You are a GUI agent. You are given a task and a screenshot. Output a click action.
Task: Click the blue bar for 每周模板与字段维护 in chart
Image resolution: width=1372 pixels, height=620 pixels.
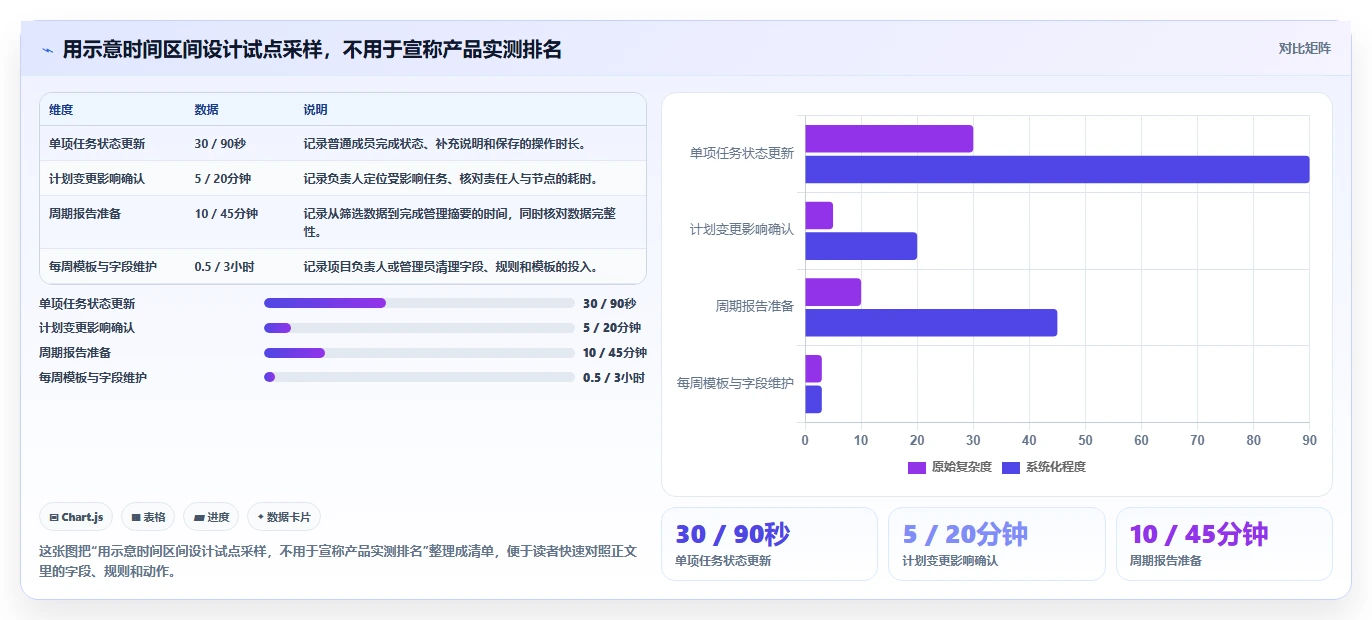coord(813,399)
